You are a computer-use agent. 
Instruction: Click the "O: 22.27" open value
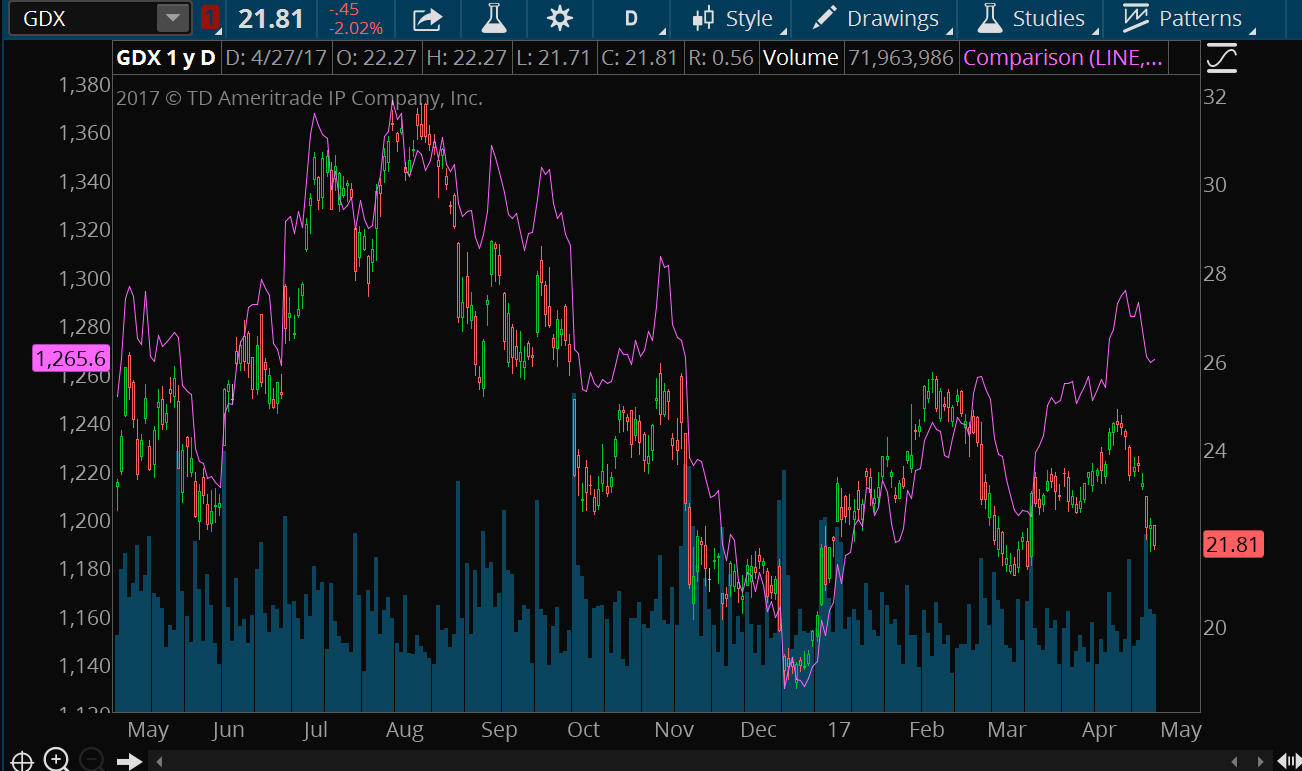[376, 58]
